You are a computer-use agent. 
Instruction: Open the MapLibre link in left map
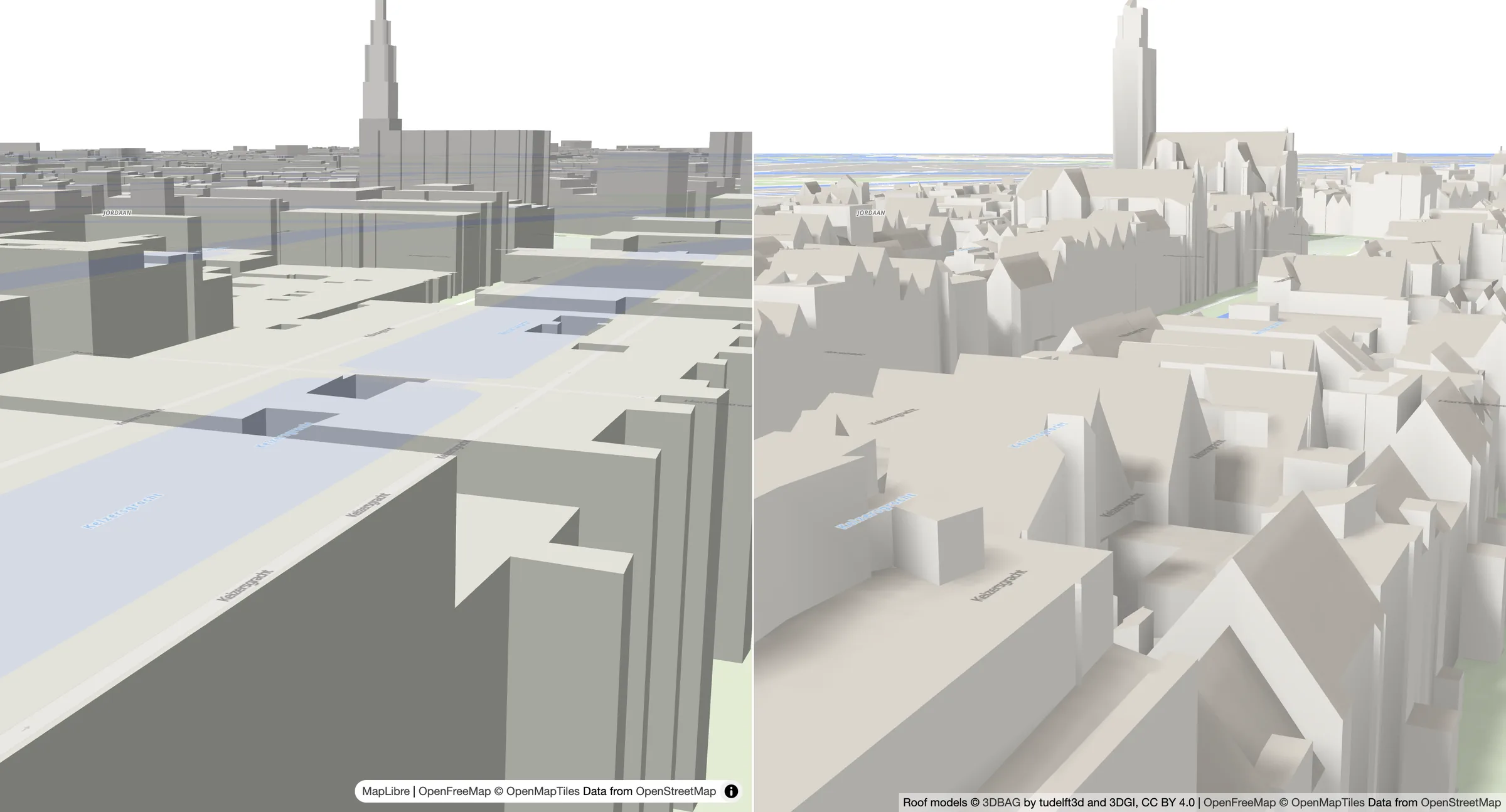pyautogui.click(x=385, y=791)
